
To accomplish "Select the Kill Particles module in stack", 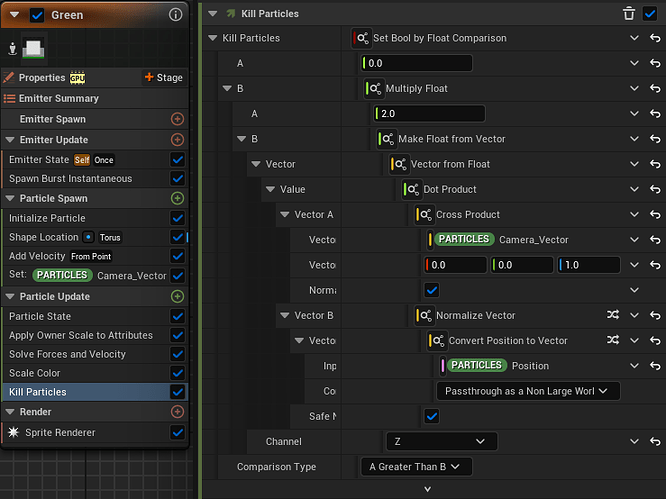I will [x=88, y=392].
